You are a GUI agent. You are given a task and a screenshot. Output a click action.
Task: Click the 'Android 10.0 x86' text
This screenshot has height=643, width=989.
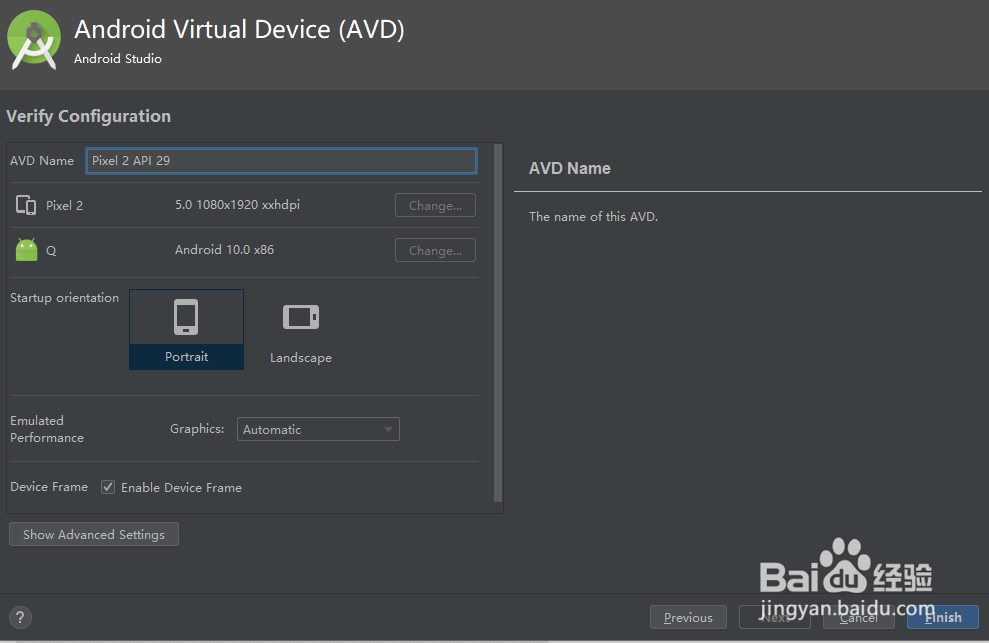[x=225, y=250]
